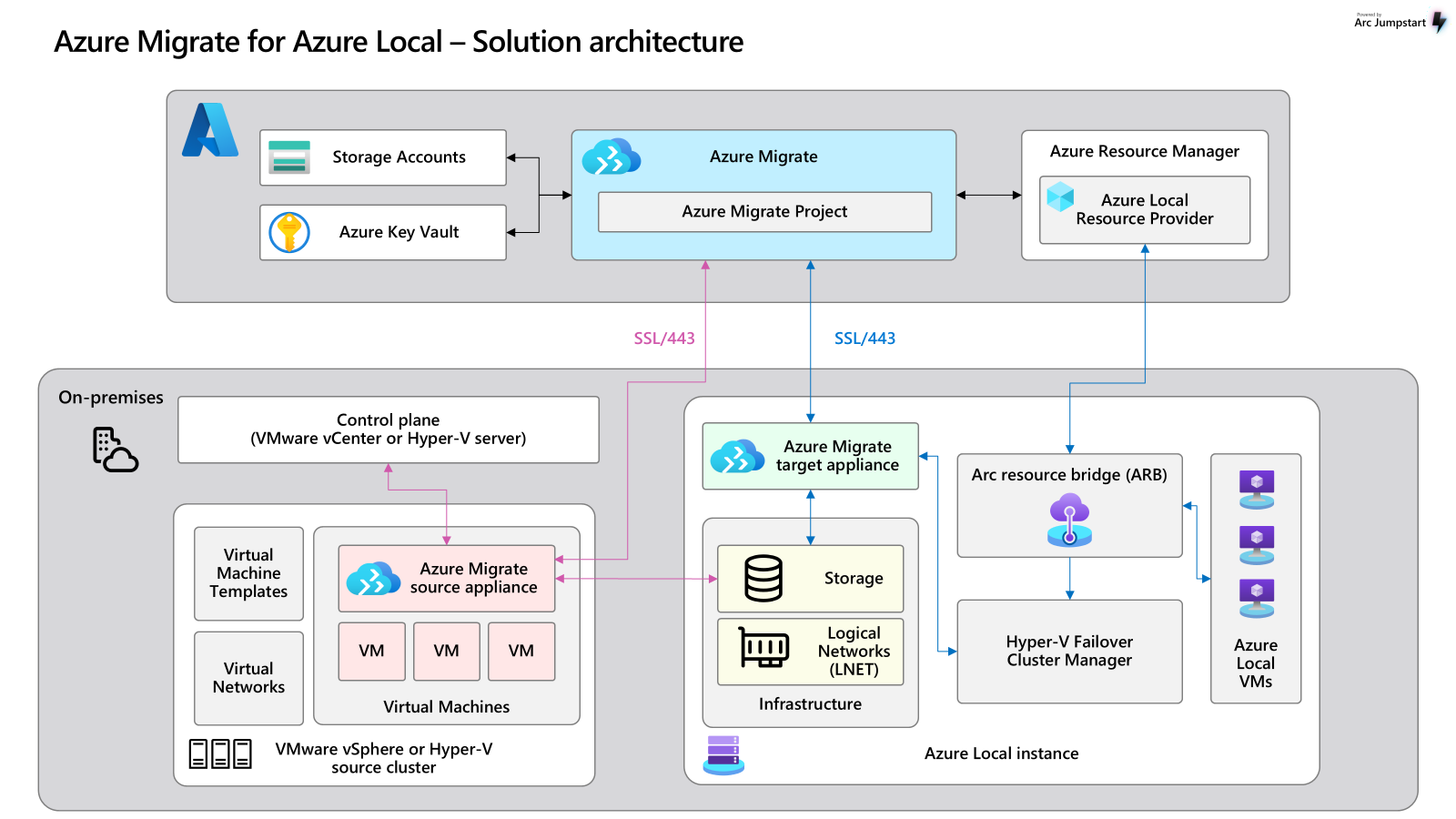Click the Storage database cylinder icon
Viewport: 1456px width, 819px height.
tap(763, 579)
